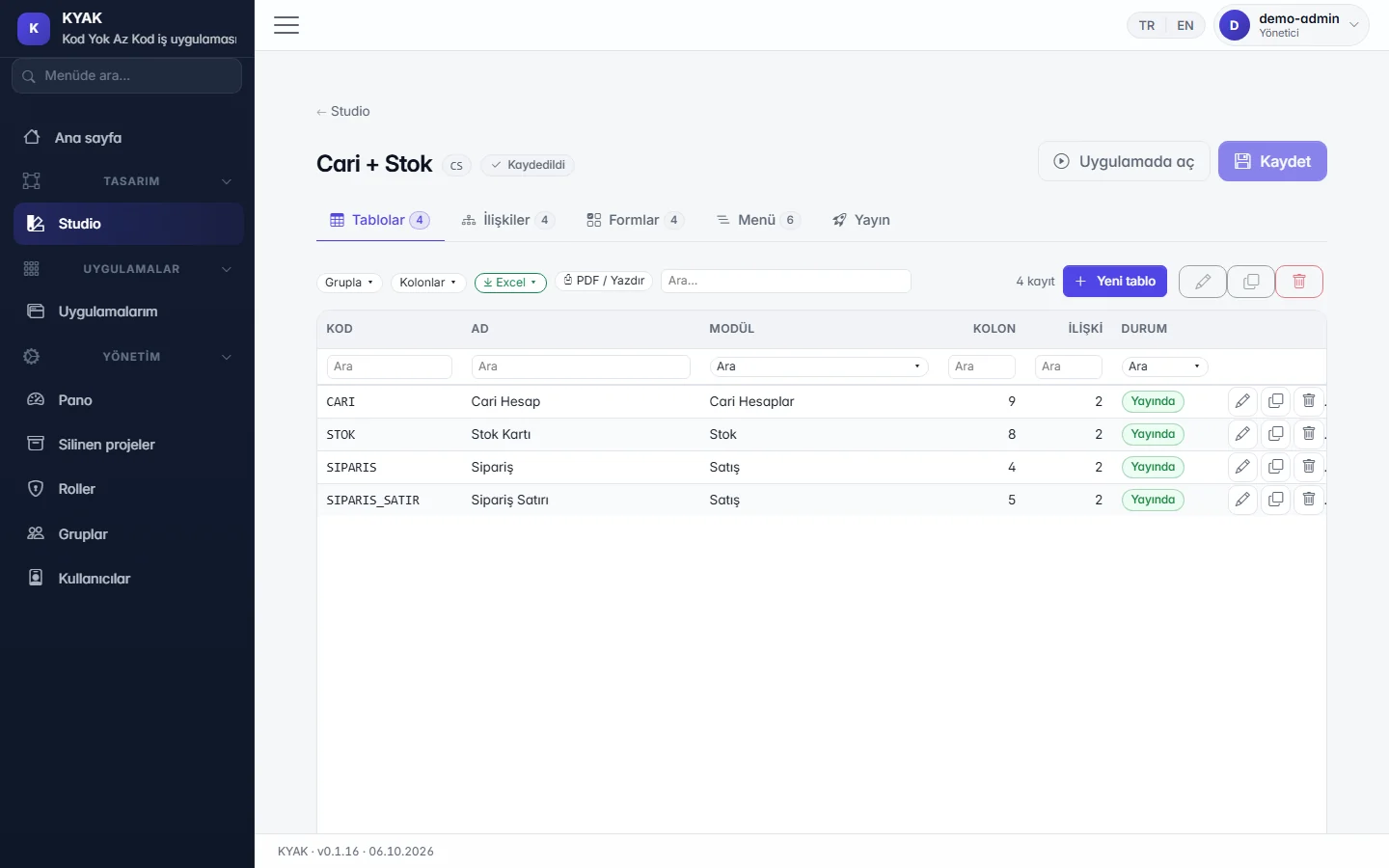Go back via the Studio link
Viewport: 1389px width, 868px height.
click(x=343, y=111)
